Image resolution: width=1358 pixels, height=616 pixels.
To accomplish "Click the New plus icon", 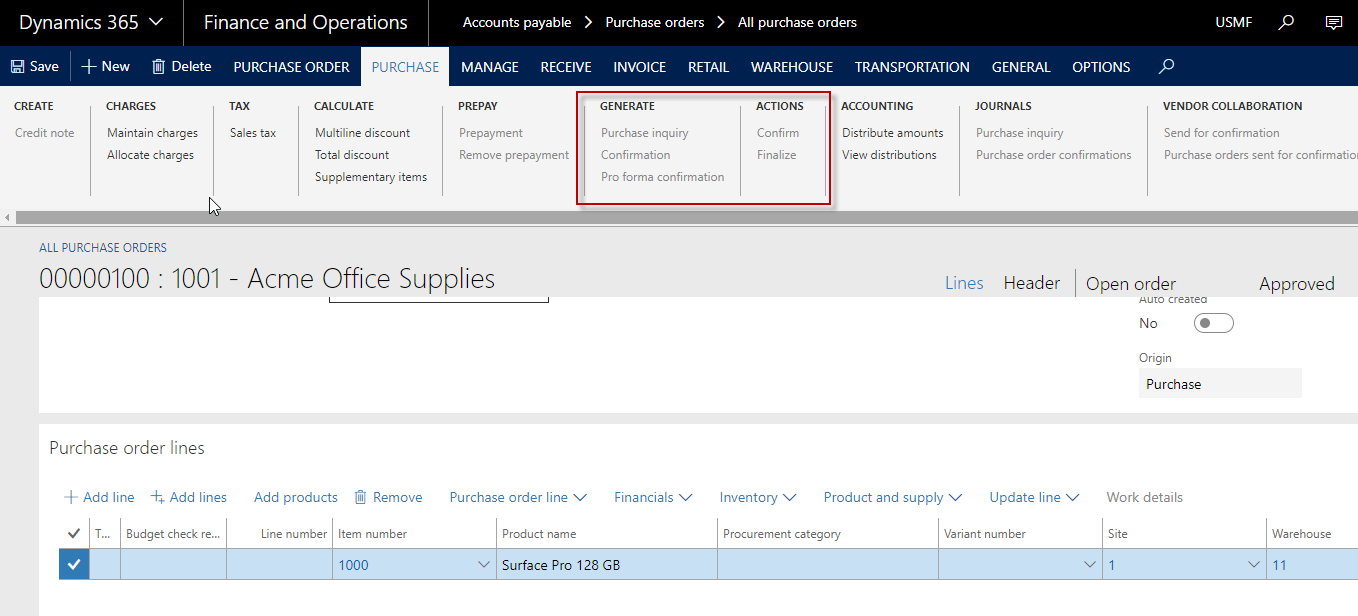I will 89,67.
